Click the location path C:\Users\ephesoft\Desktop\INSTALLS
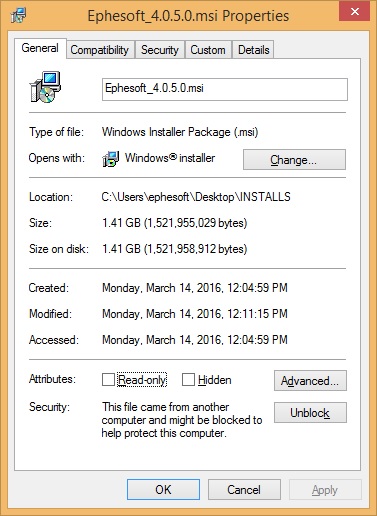Image resolution: width=377 pixels, height=516 pixels. point(196,197)
